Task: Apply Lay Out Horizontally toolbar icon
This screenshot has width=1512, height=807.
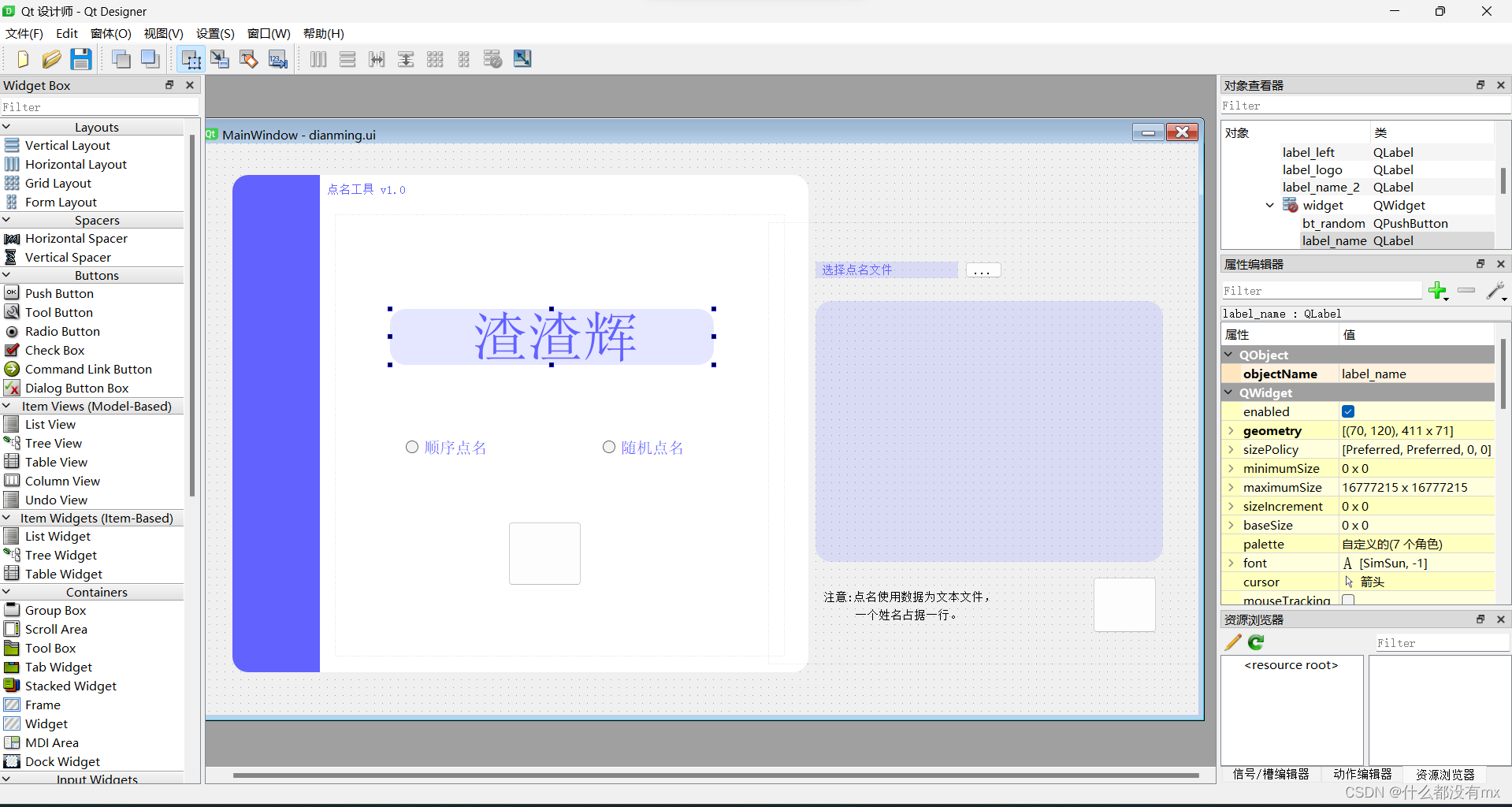Action: [318, 59]
